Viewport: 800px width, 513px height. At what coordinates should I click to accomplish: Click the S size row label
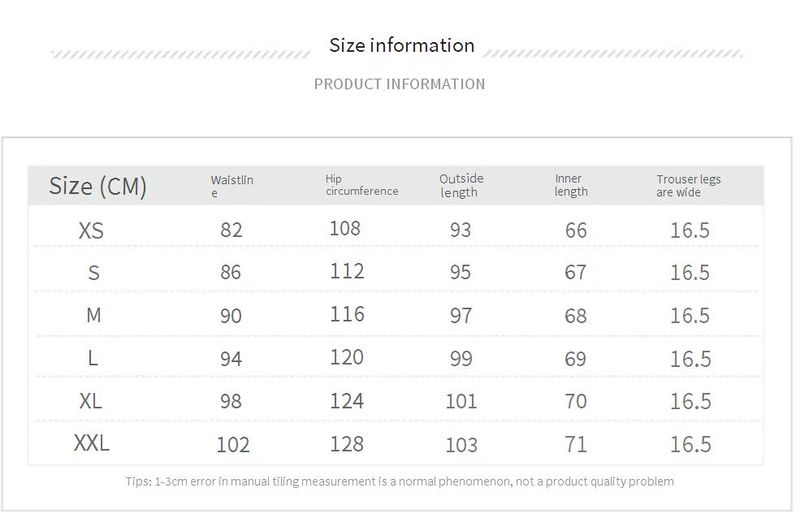[93, 273]
